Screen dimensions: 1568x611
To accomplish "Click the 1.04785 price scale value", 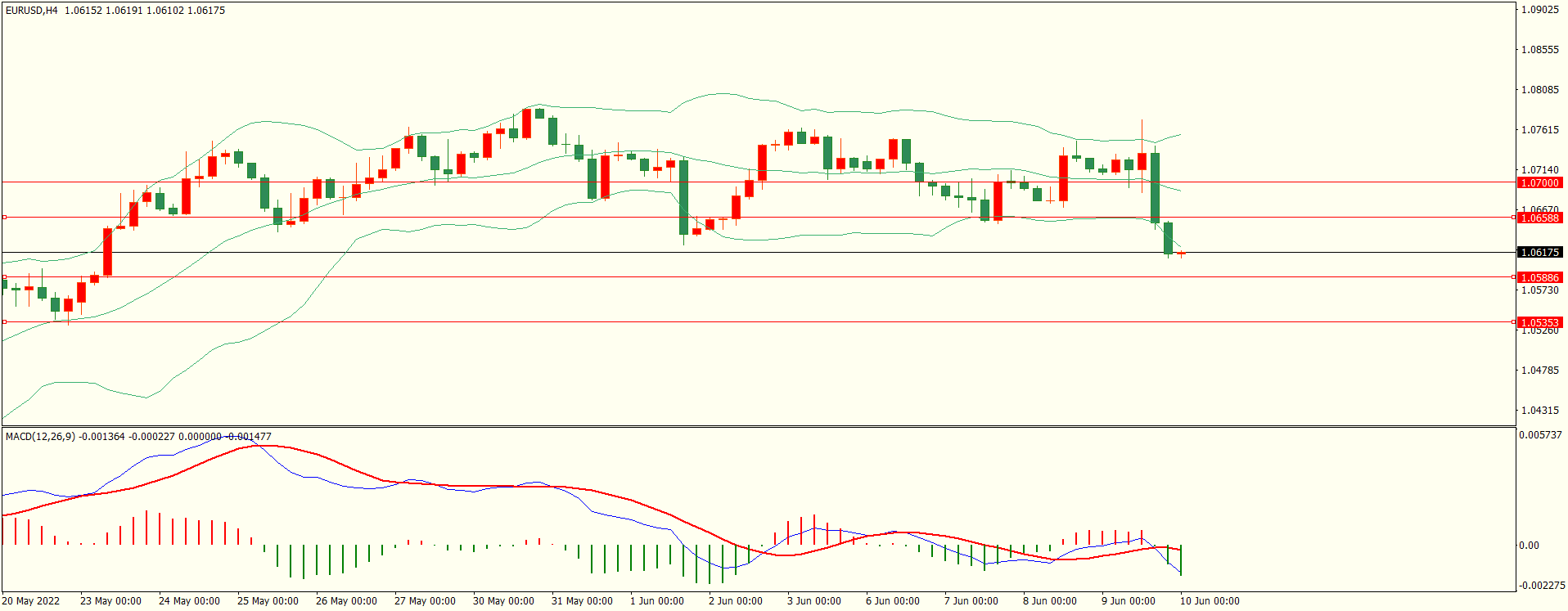I will (x=1539, y=371).
